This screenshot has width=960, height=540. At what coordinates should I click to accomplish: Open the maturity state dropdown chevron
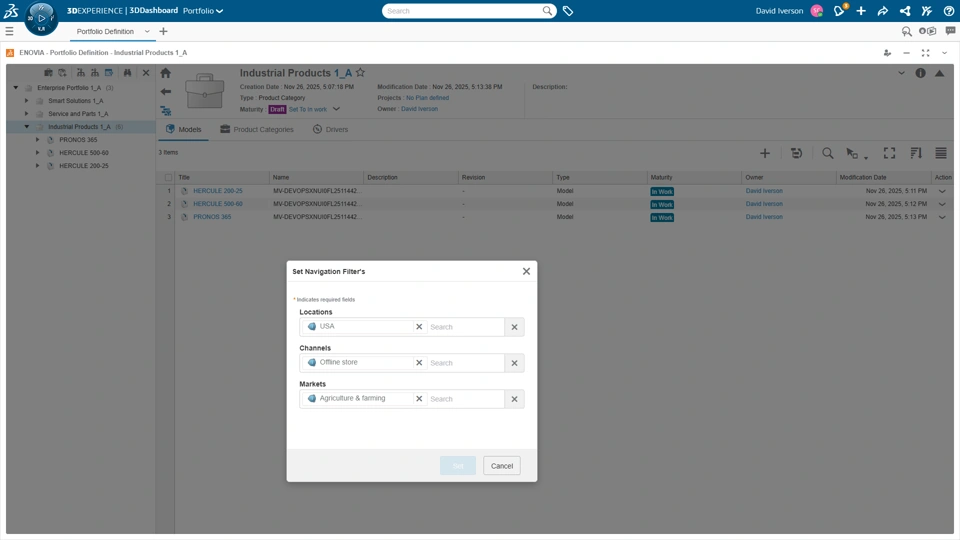click(x=336, y=109)
